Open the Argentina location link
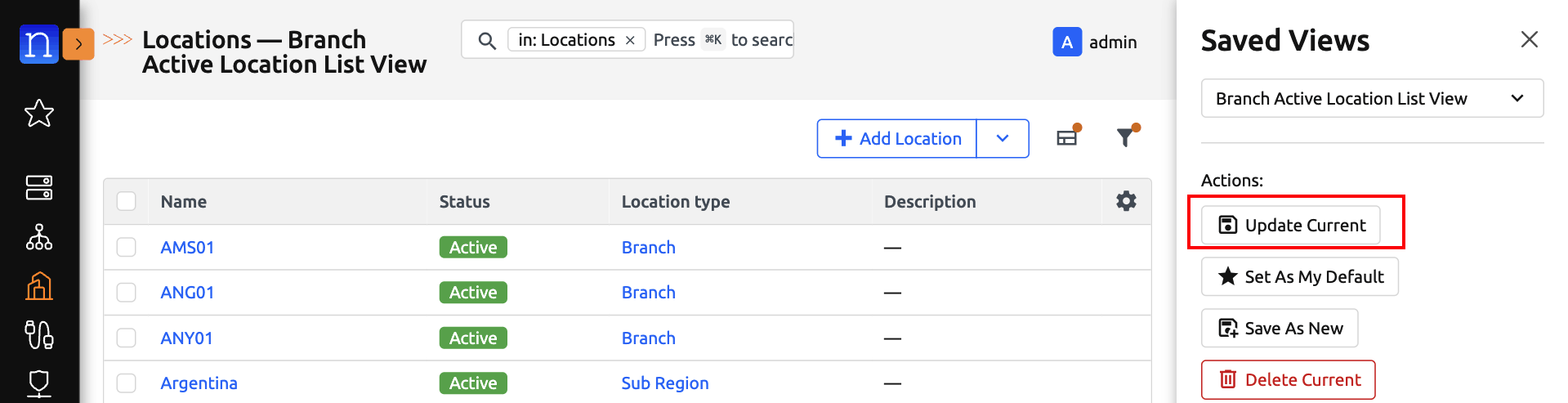This screenshot has height=403, width=1568. (199, 383)
